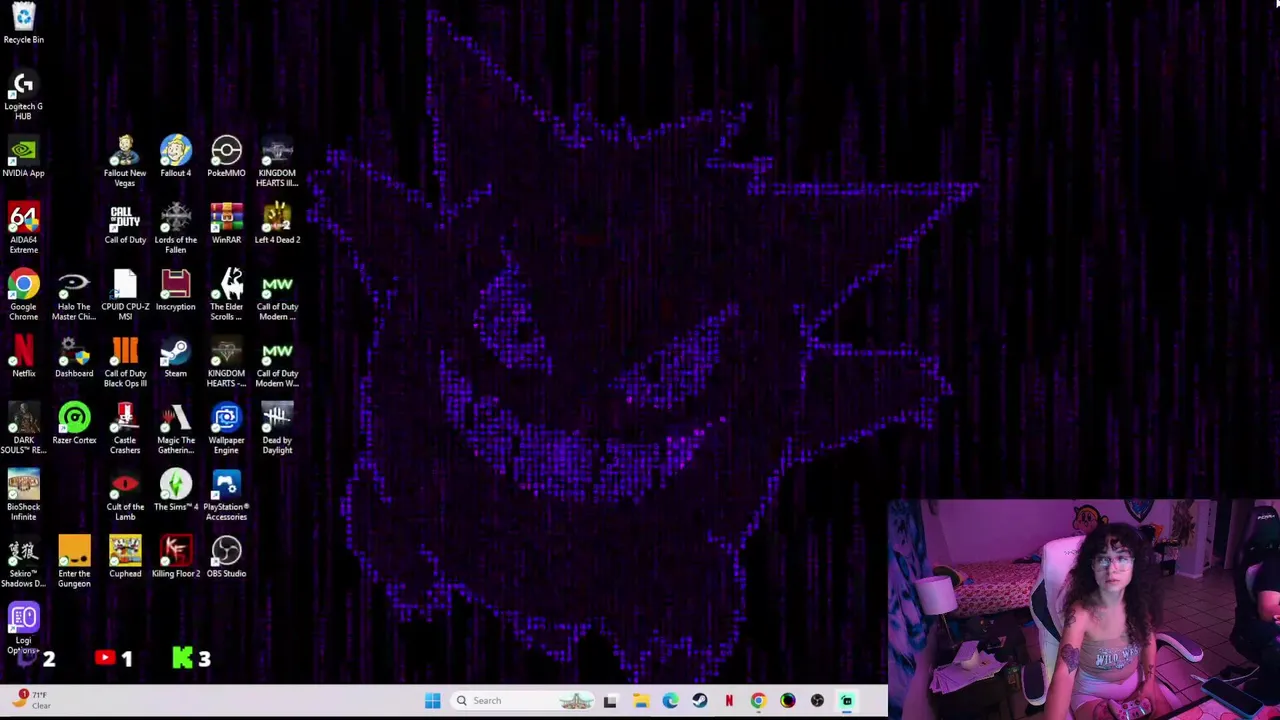Select the Killing Floor 2 desktop icon
The height and width of the screenshot is (720, 1280).
click(x=175, y=558)
